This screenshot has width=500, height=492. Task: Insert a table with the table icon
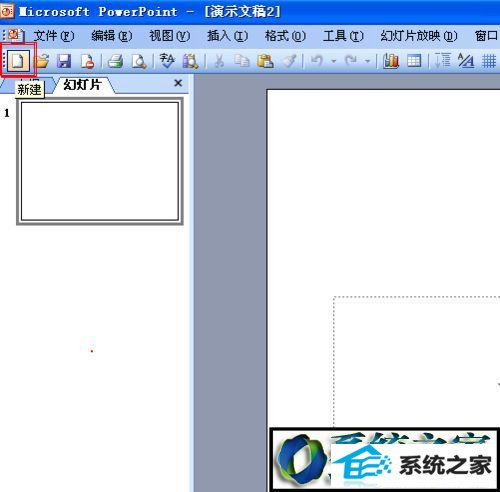point(414,61)
